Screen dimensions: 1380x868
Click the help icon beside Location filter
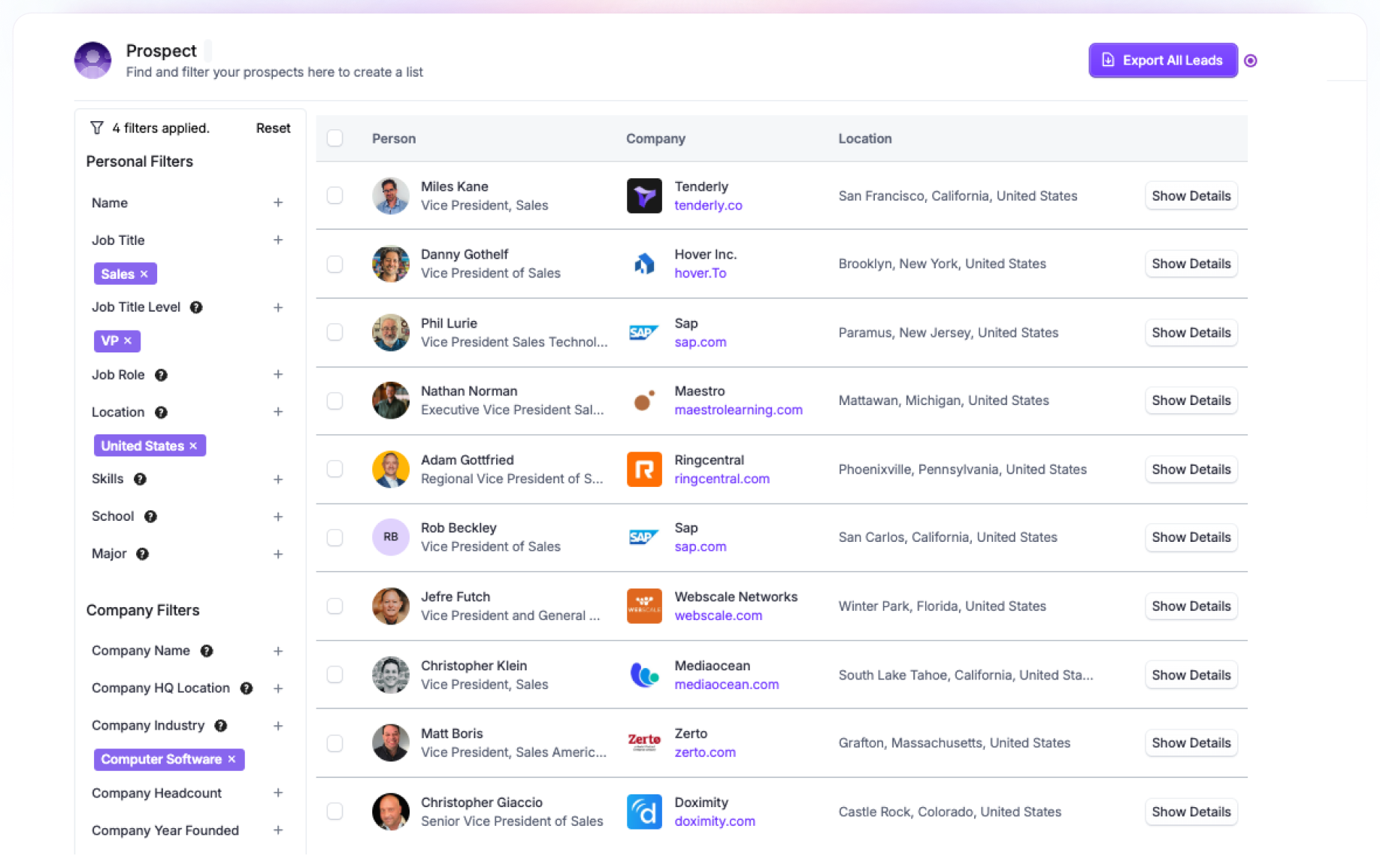[161, 412]
